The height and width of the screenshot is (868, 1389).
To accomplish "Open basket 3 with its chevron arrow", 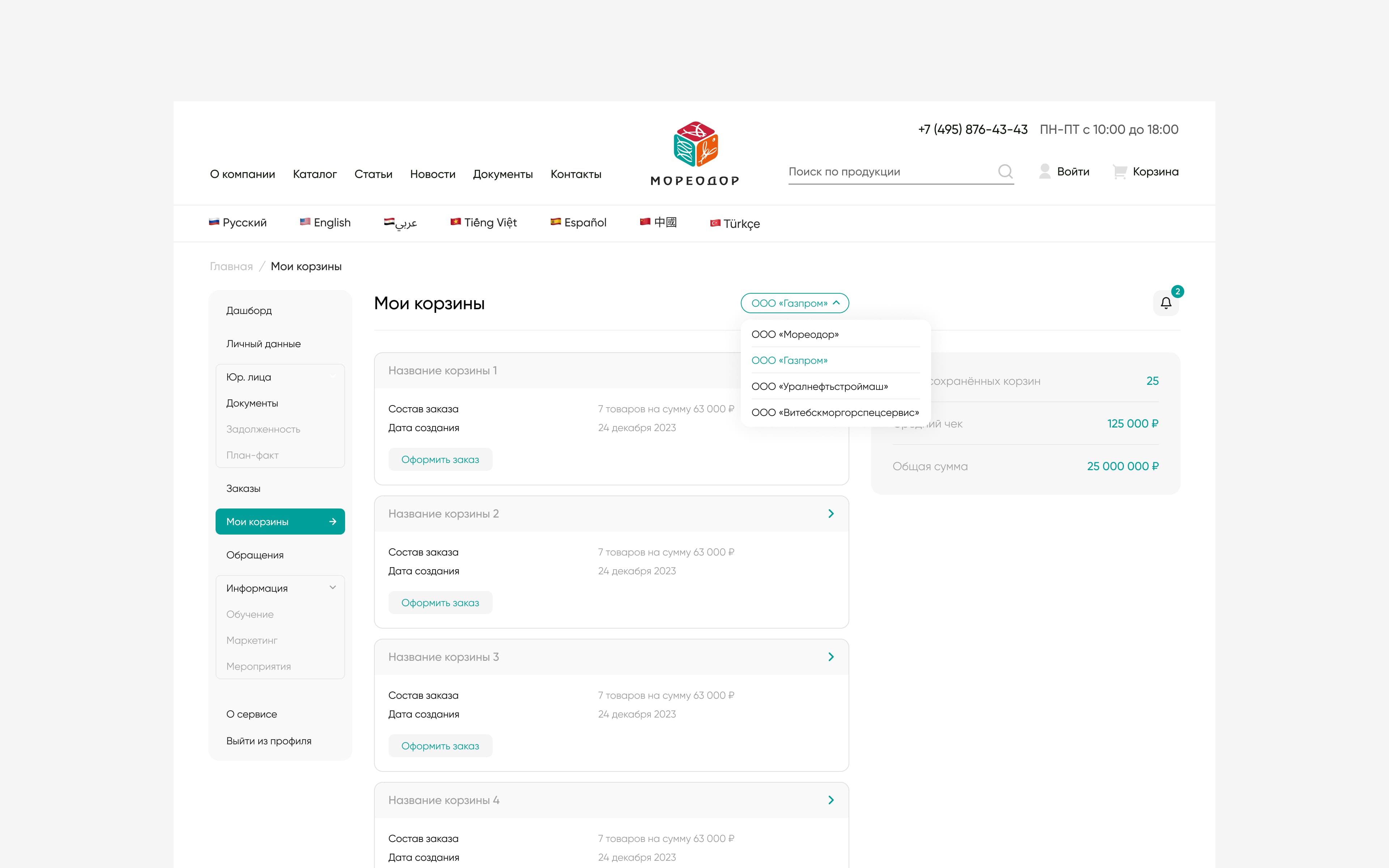I will (x=831, y=657).
